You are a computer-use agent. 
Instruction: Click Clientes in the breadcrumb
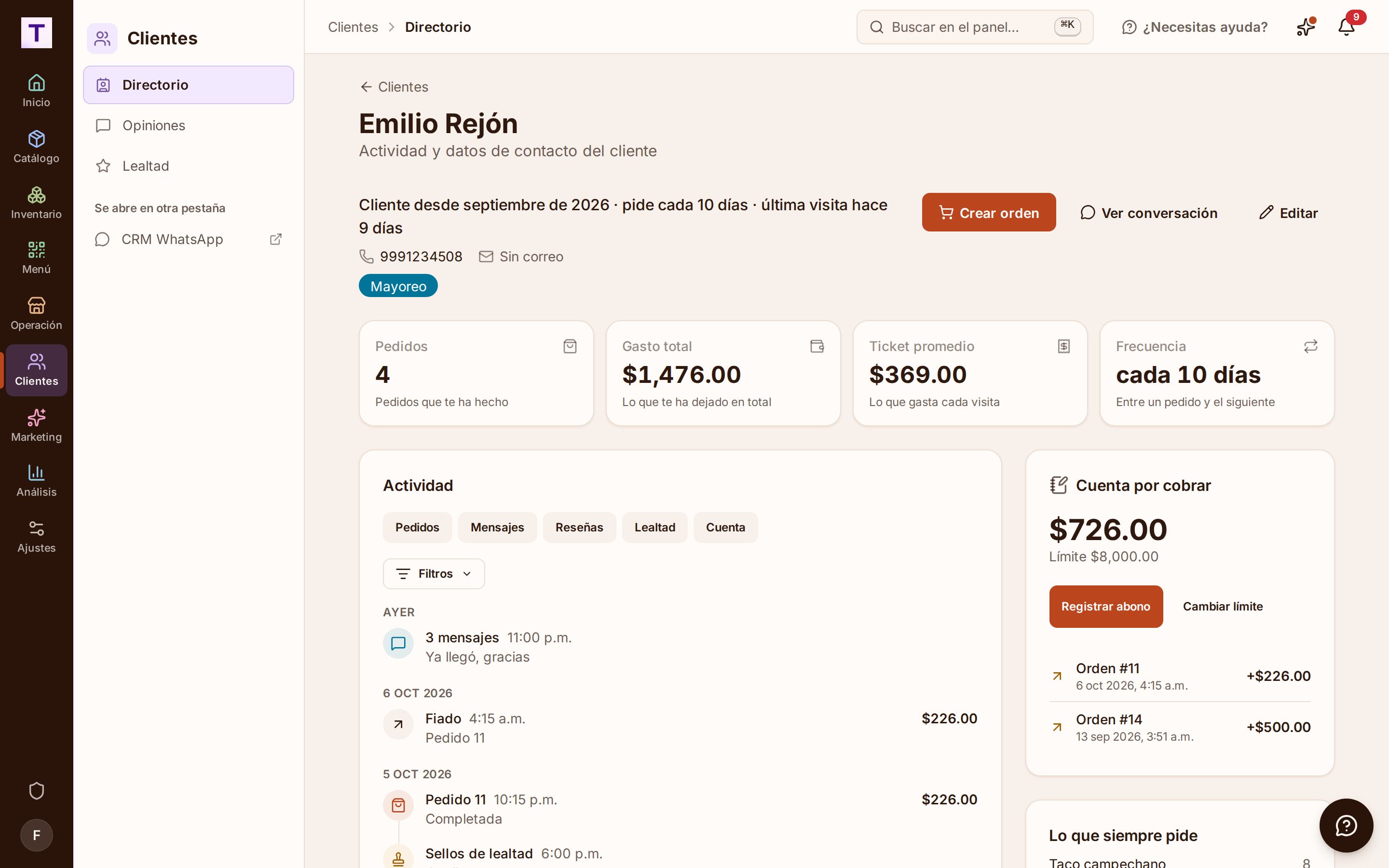(x=353, y=27)
